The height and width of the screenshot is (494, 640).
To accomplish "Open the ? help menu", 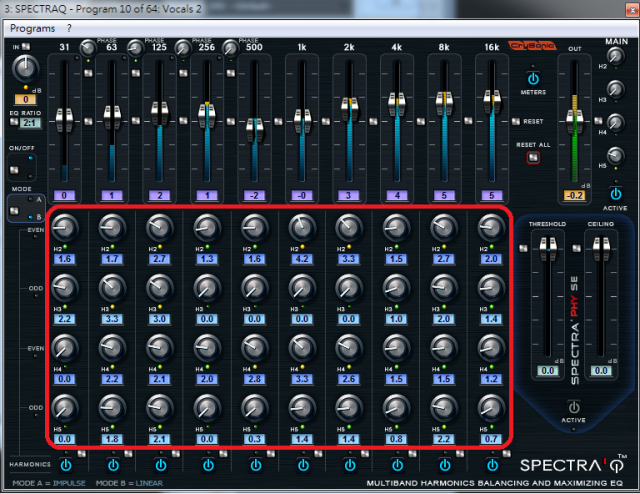I will (69, 28).
